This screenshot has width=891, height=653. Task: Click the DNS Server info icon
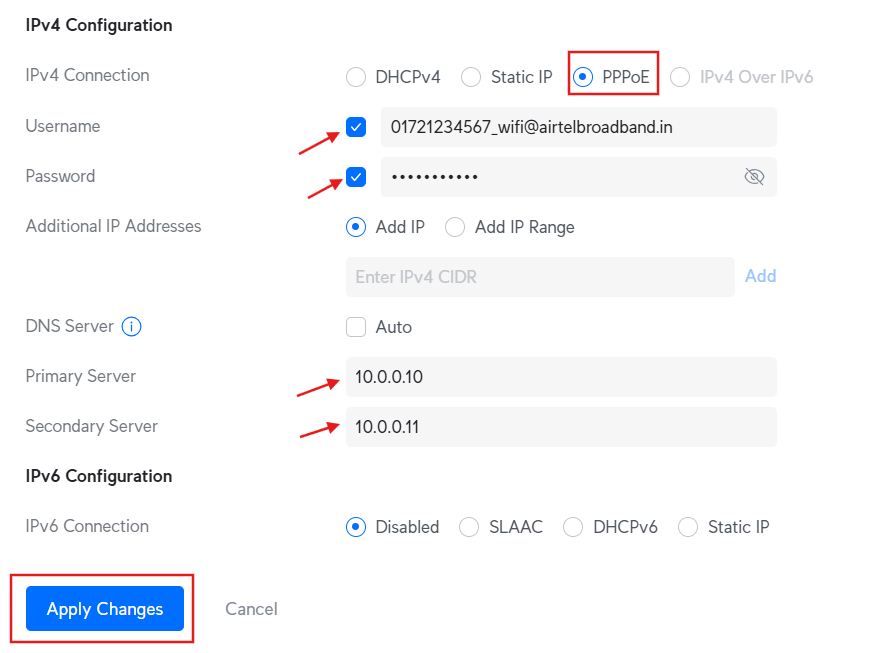coord(132,327)
